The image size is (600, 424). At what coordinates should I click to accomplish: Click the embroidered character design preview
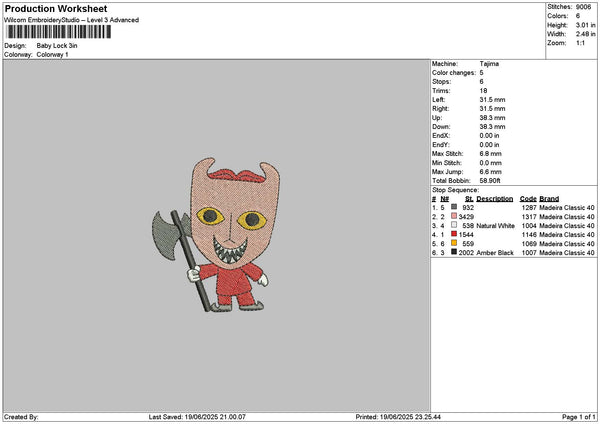click(216, 235)
